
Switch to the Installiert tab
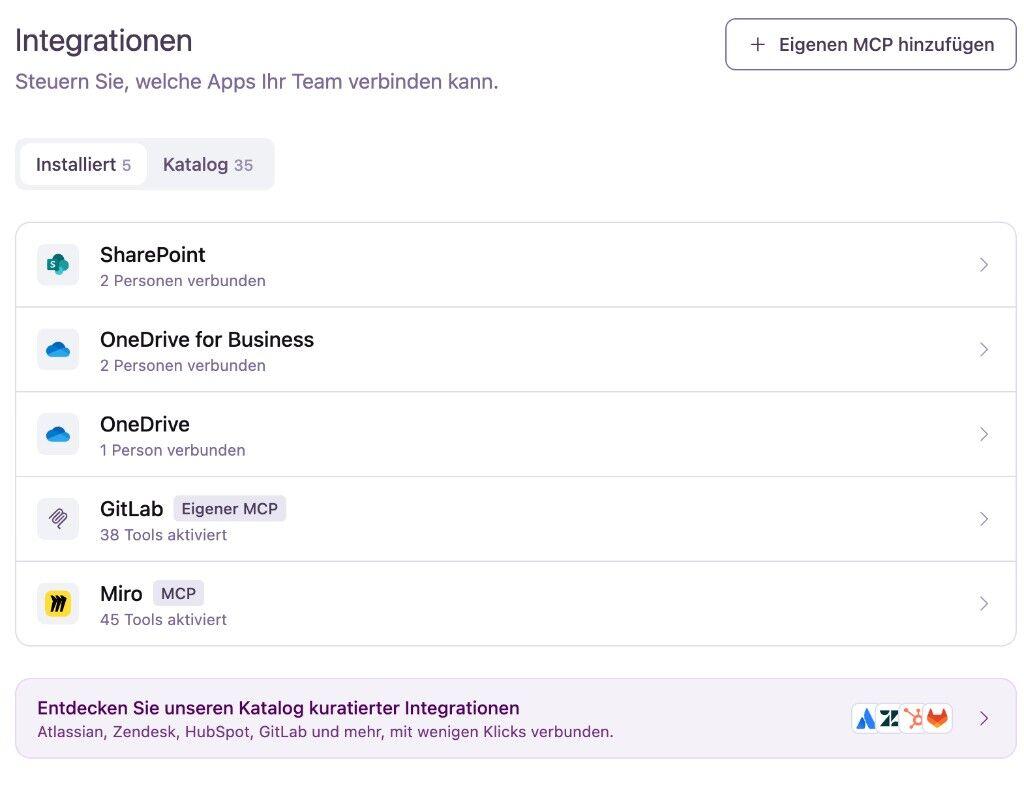tap(83, 165)
